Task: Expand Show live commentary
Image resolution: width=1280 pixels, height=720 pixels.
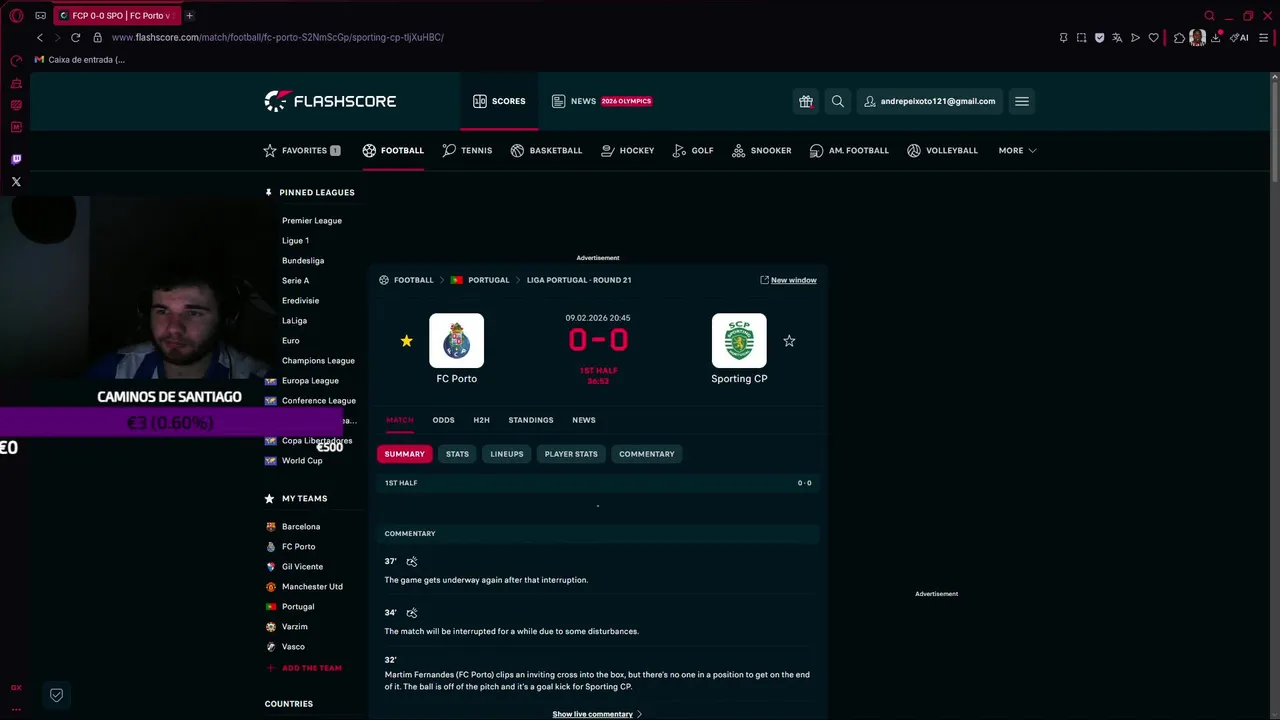Action: 597,714
